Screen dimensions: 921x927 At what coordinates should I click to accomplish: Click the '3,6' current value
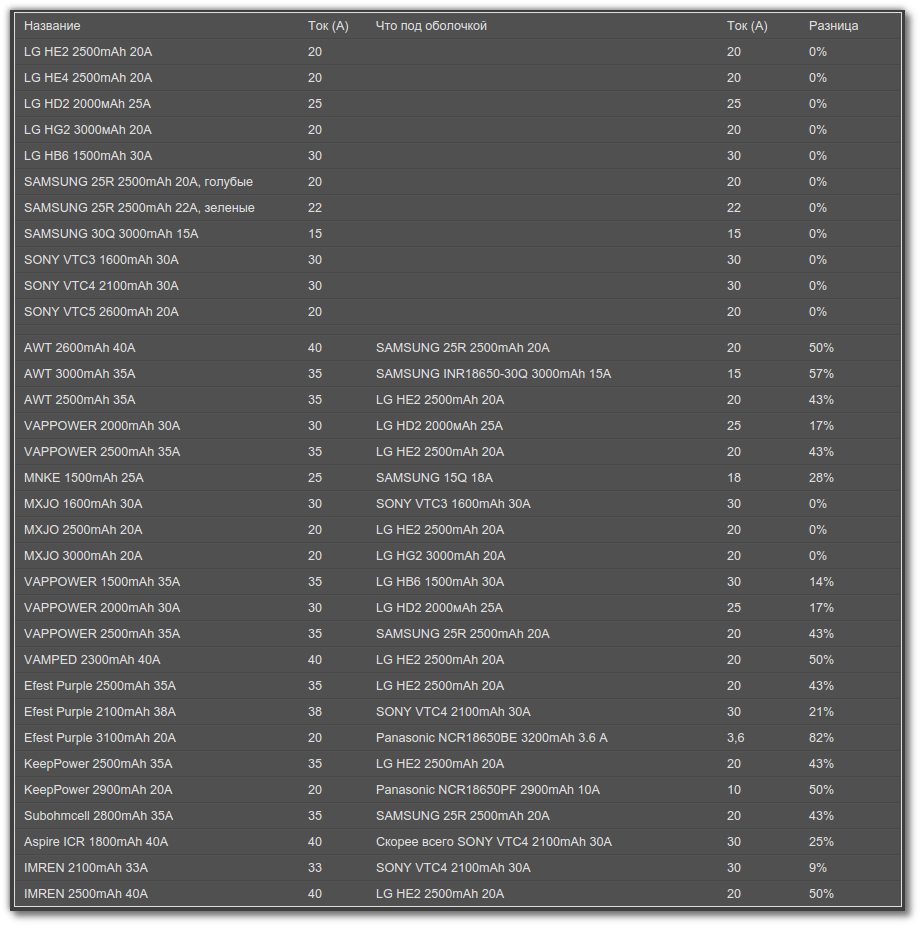pos(735,738)
